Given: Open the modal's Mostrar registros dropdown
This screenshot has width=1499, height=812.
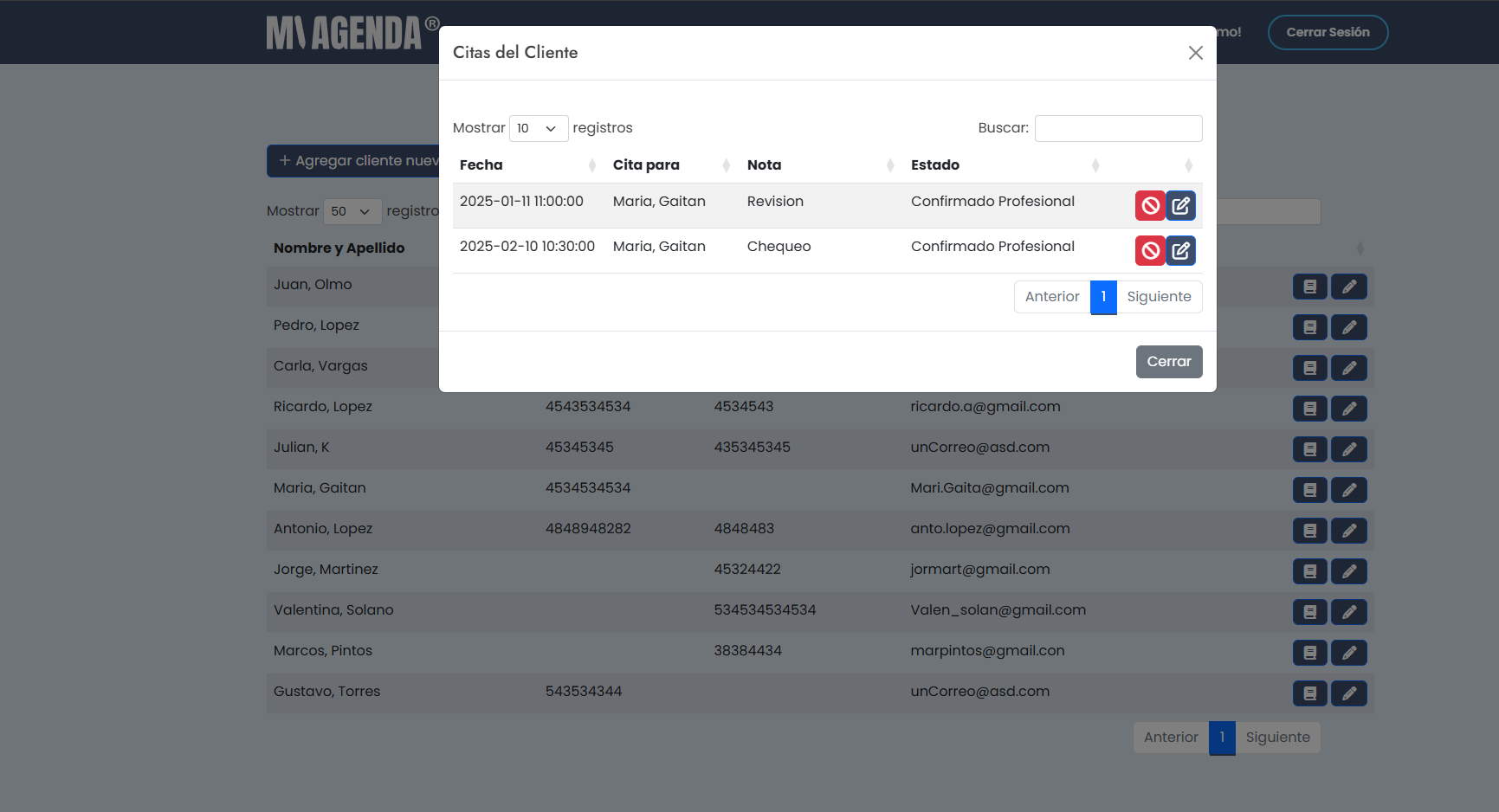Looking at the screenshot, I should pyautogui.click(x=538, y=128).
